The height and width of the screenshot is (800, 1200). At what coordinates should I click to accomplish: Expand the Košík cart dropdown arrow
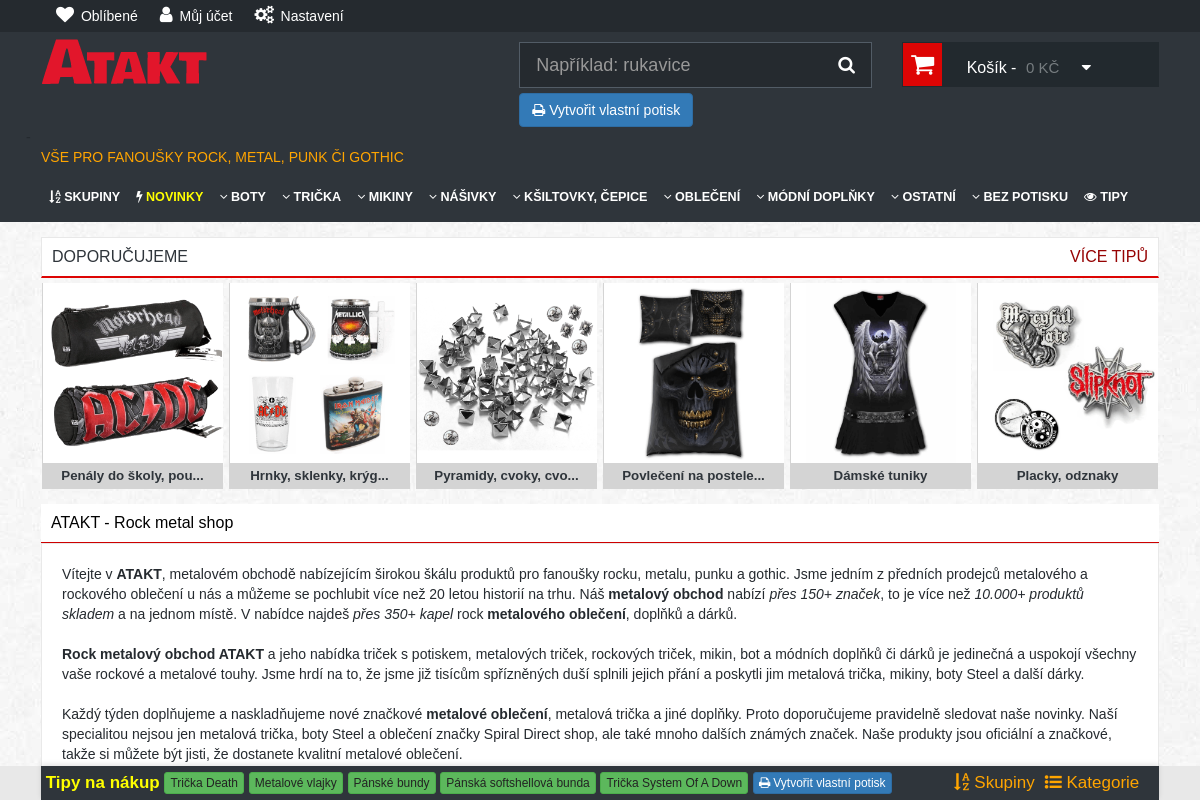pos(1086,68)
